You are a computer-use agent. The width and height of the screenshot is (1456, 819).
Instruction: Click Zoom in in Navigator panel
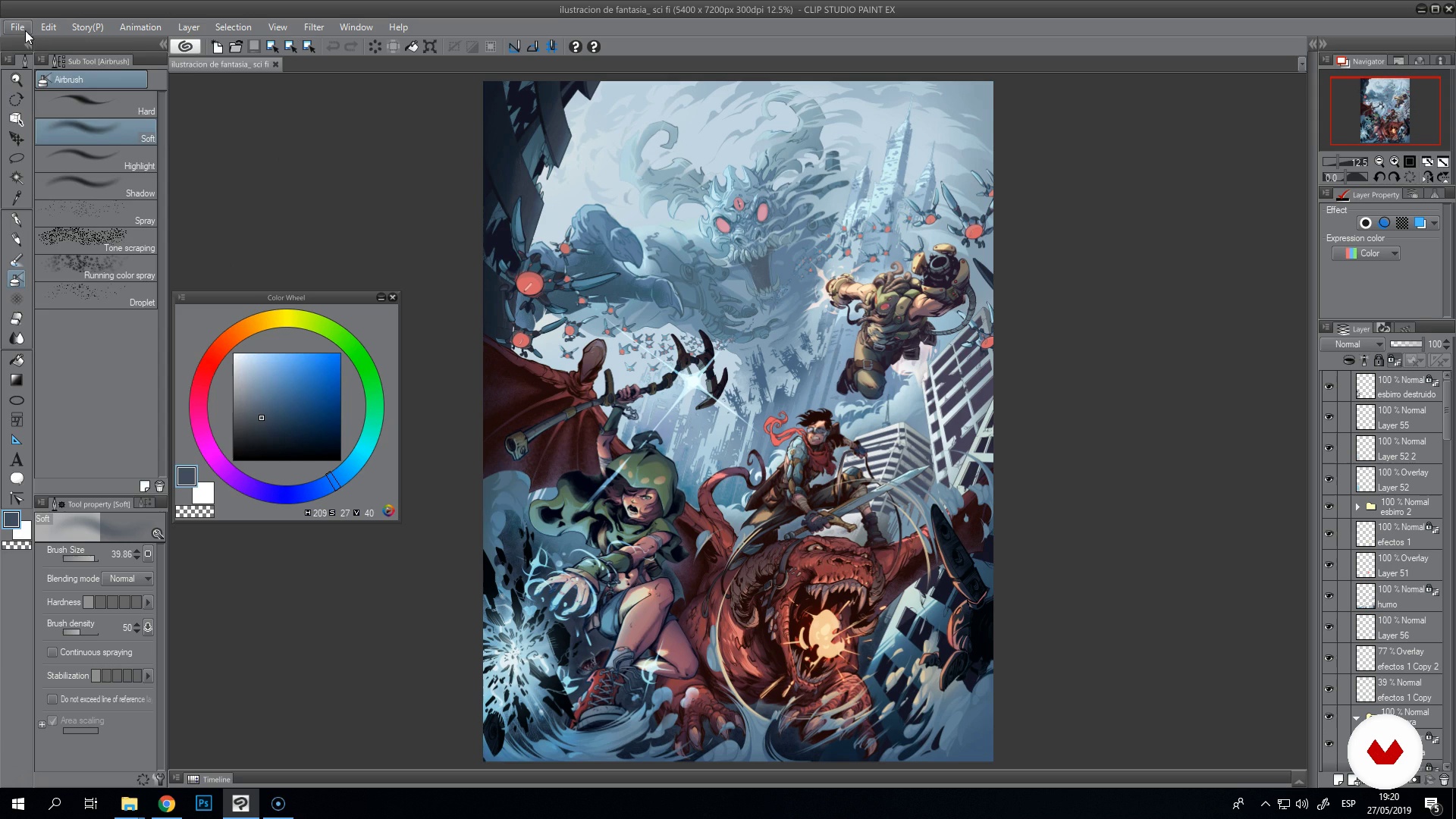[x=1394, y=162]
